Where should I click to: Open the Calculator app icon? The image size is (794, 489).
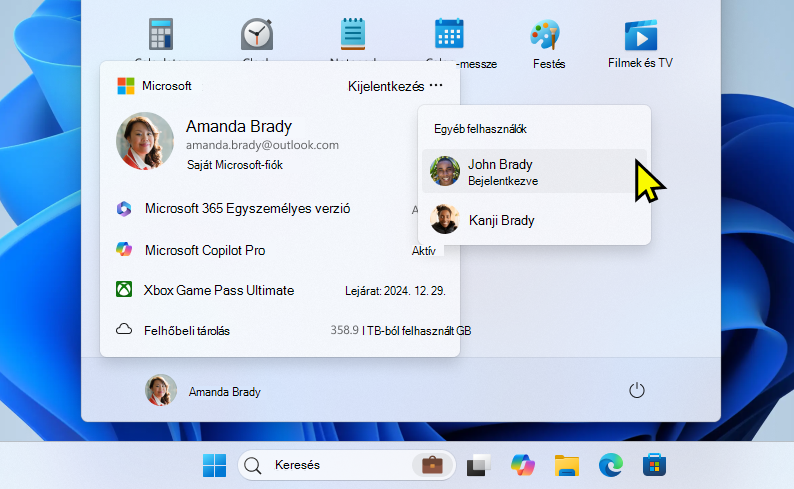tap(161, 34)
